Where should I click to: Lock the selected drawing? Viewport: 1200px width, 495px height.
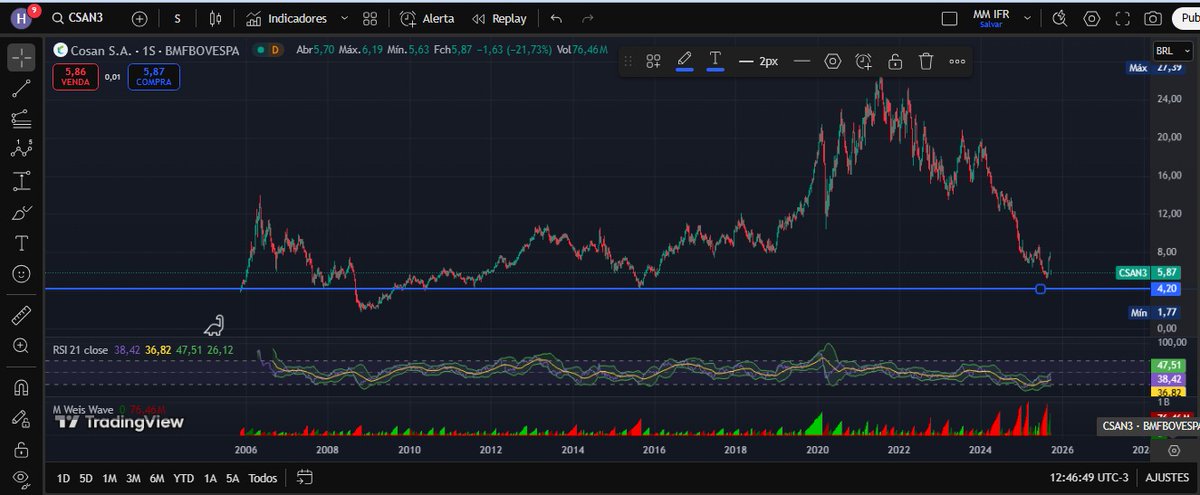point(895,61)
